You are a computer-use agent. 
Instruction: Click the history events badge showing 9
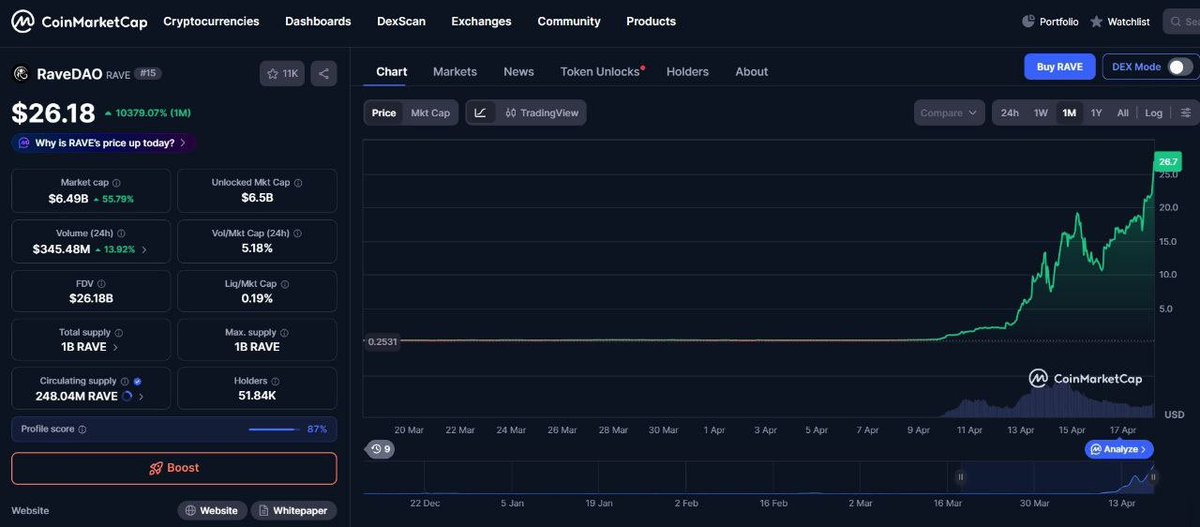click(x=381, y=449)
